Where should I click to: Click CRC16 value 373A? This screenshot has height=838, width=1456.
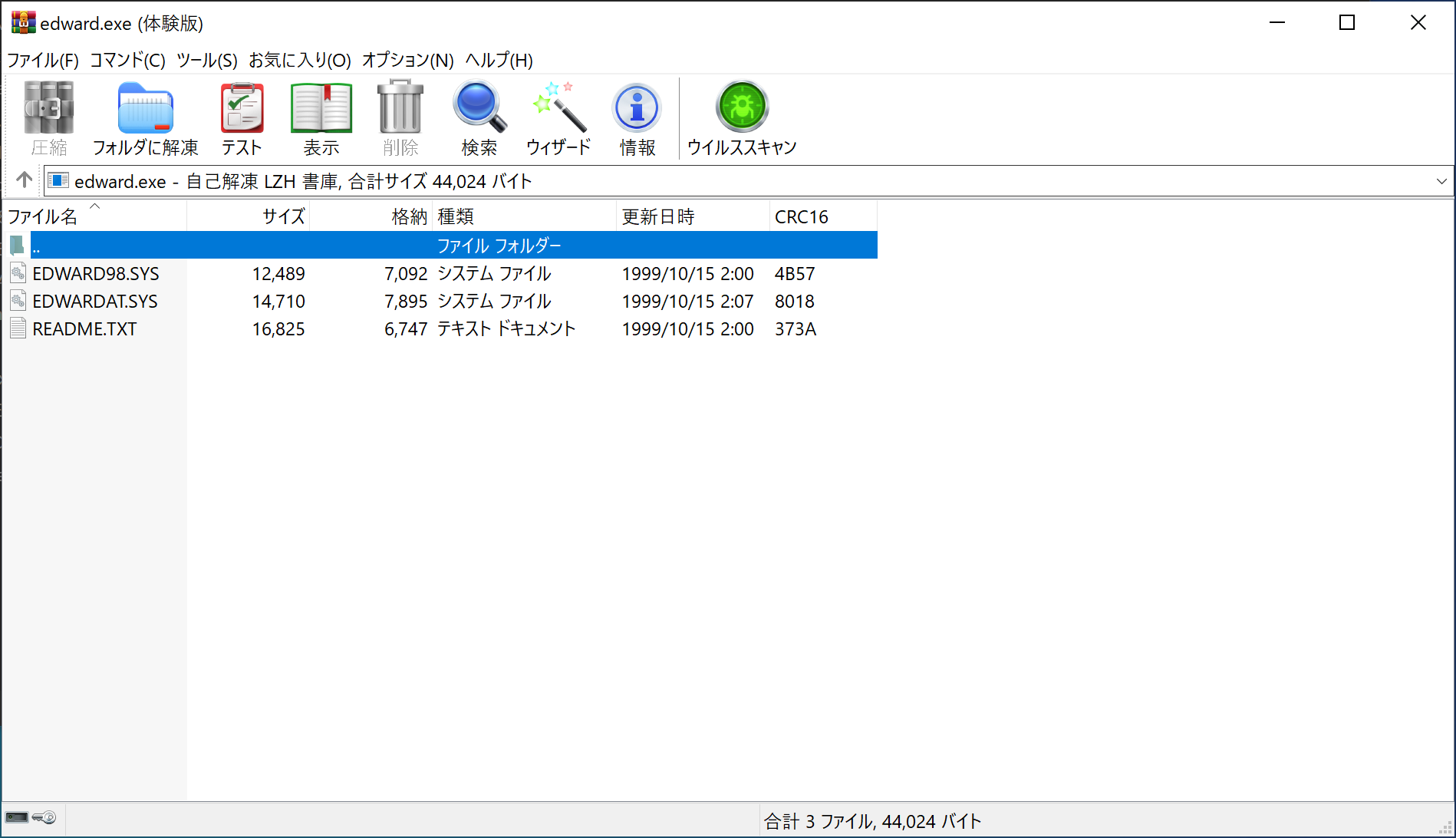[796, 328]
